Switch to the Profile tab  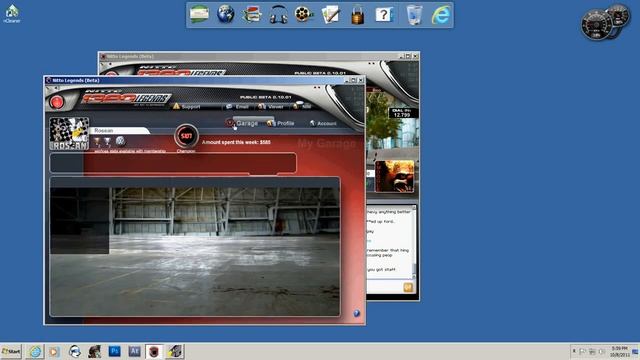click(x=281, y=123)
